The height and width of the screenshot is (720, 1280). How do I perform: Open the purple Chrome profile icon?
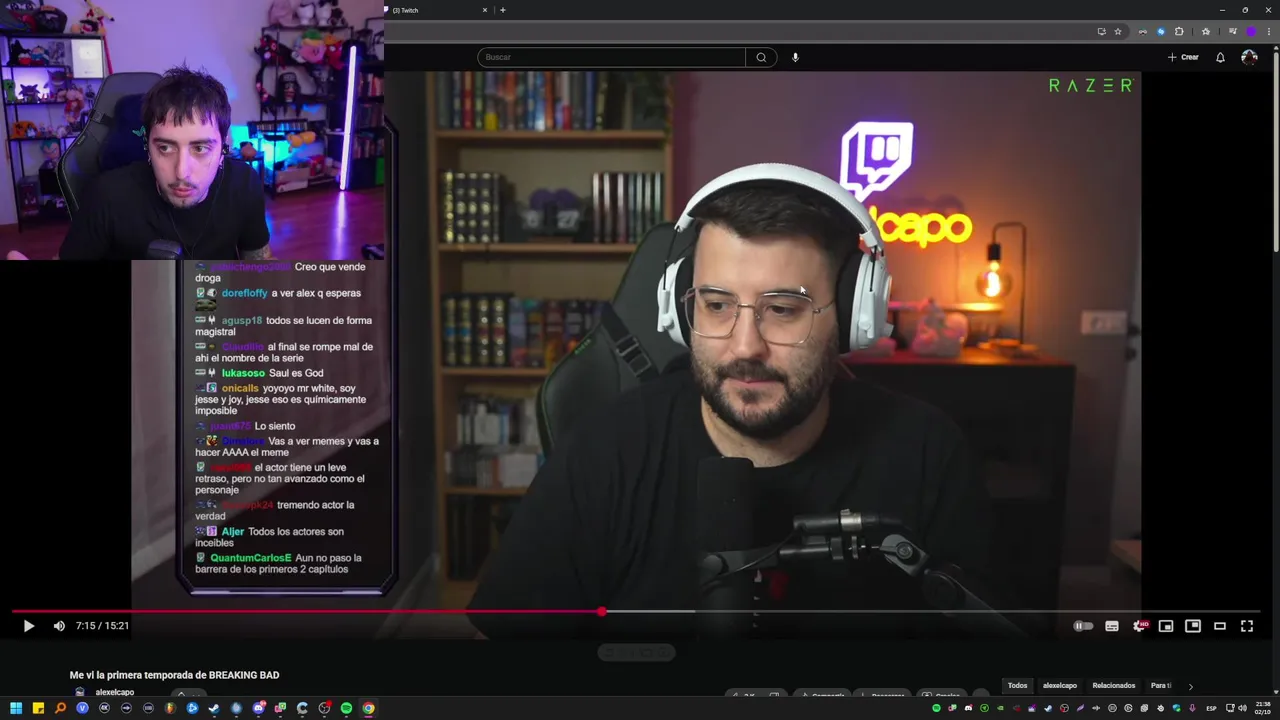1251,31
